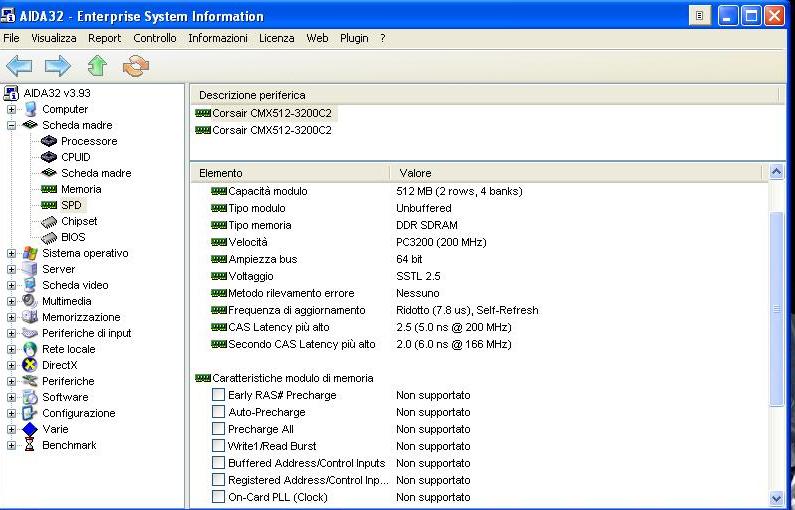Toggle On-Card PLL (Clock) checkbox

(219, 497)
